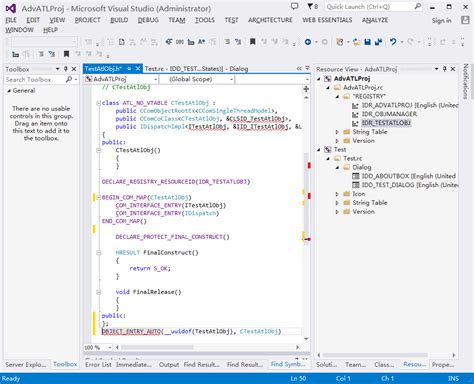Expand String Table under AdvATLProj.rc

(x=337, y=132)
